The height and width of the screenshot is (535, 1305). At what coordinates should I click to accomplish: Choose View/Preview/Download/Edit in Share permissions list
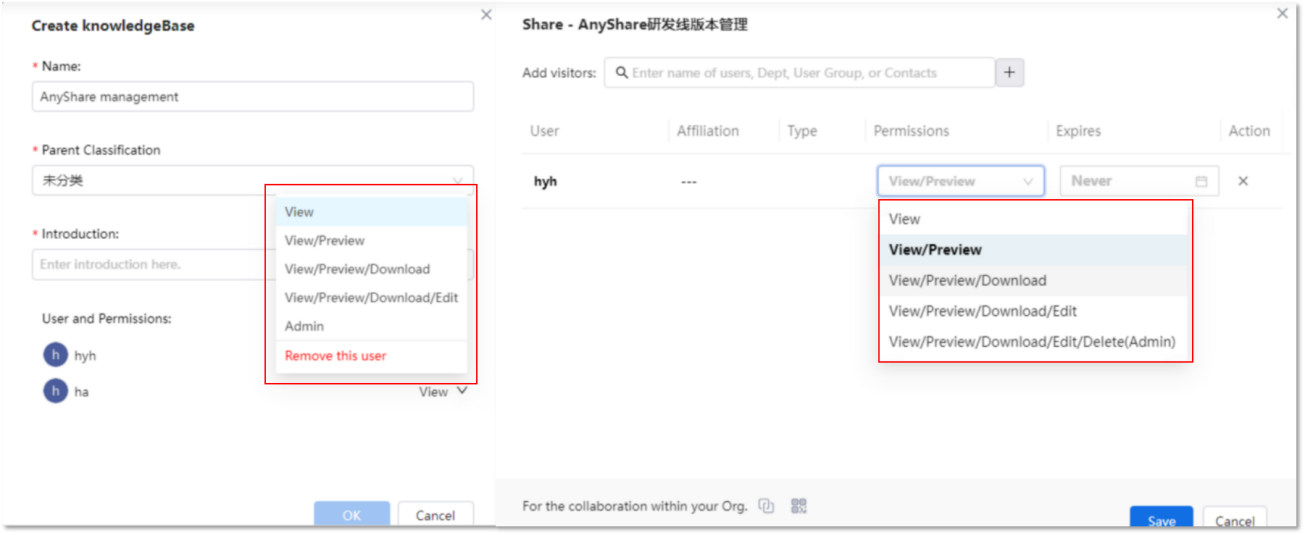pos(1035,311)
